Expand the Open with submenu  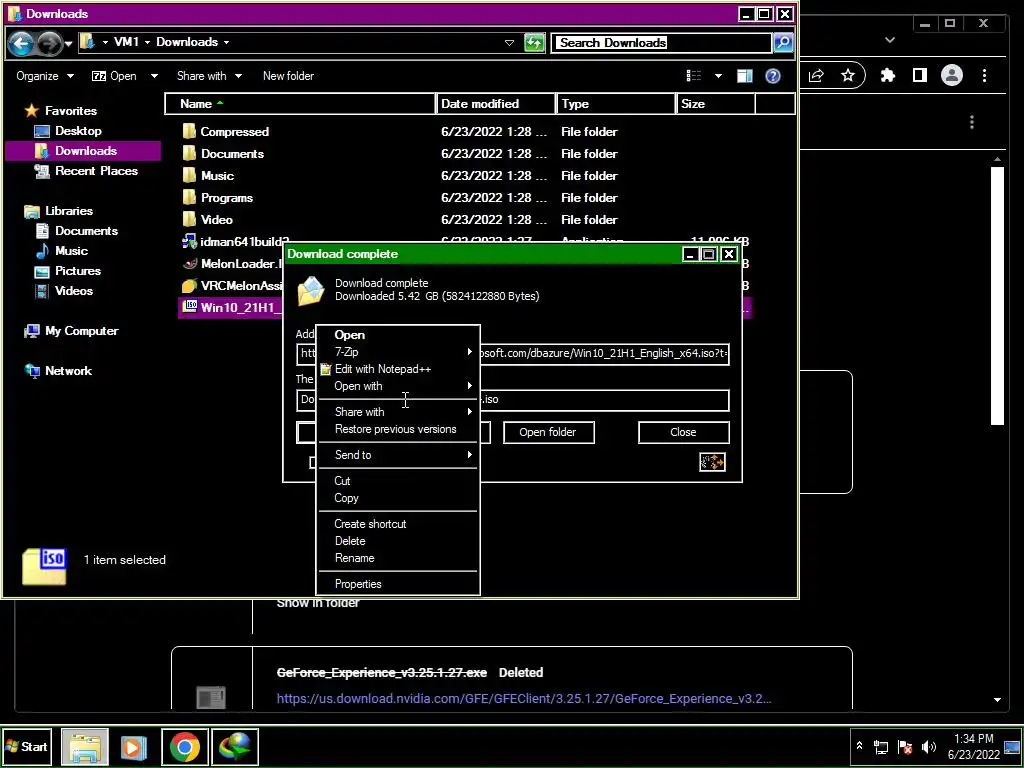(x=398, y=386)
